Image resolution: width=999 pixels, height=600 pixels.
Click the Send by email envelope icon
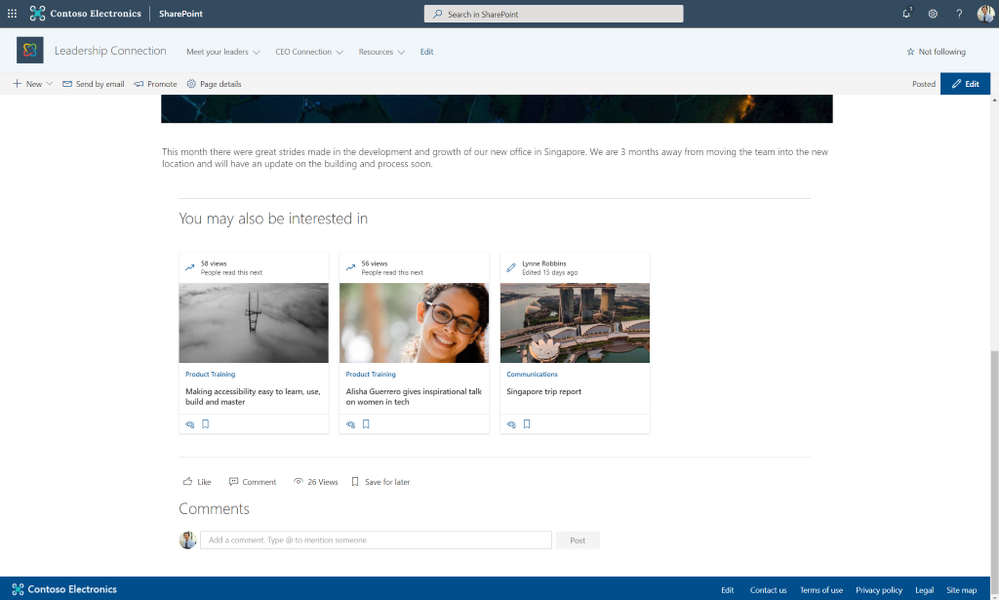[67, 83]
